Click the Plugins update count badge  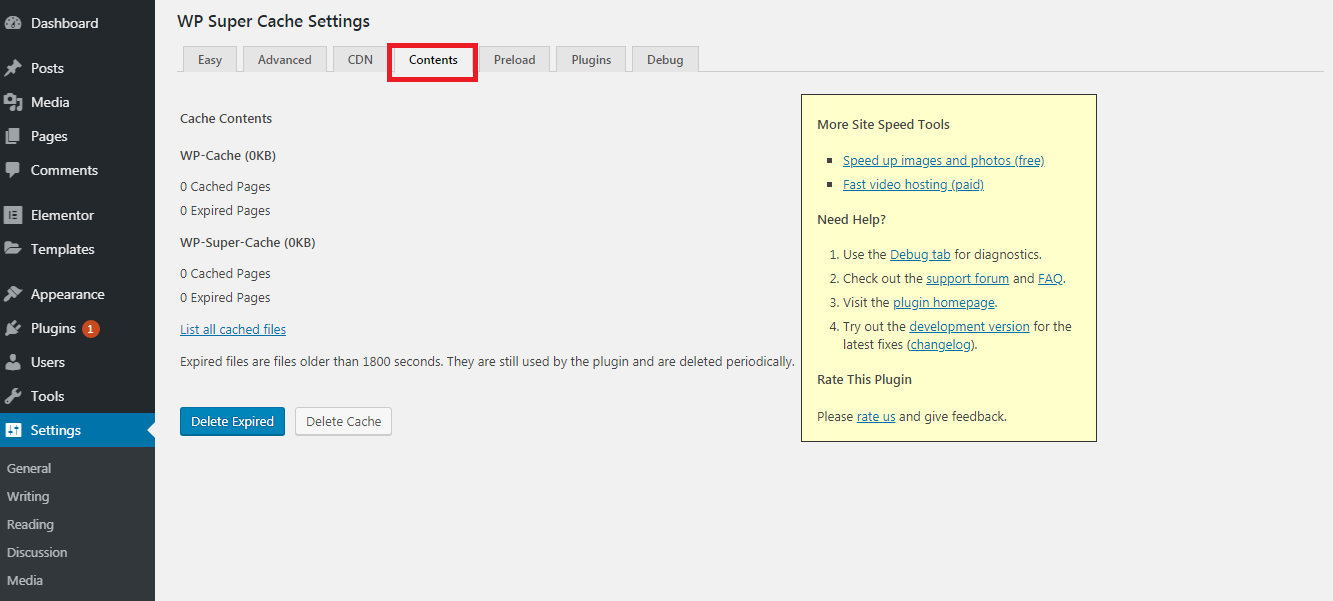pos(91,328)
